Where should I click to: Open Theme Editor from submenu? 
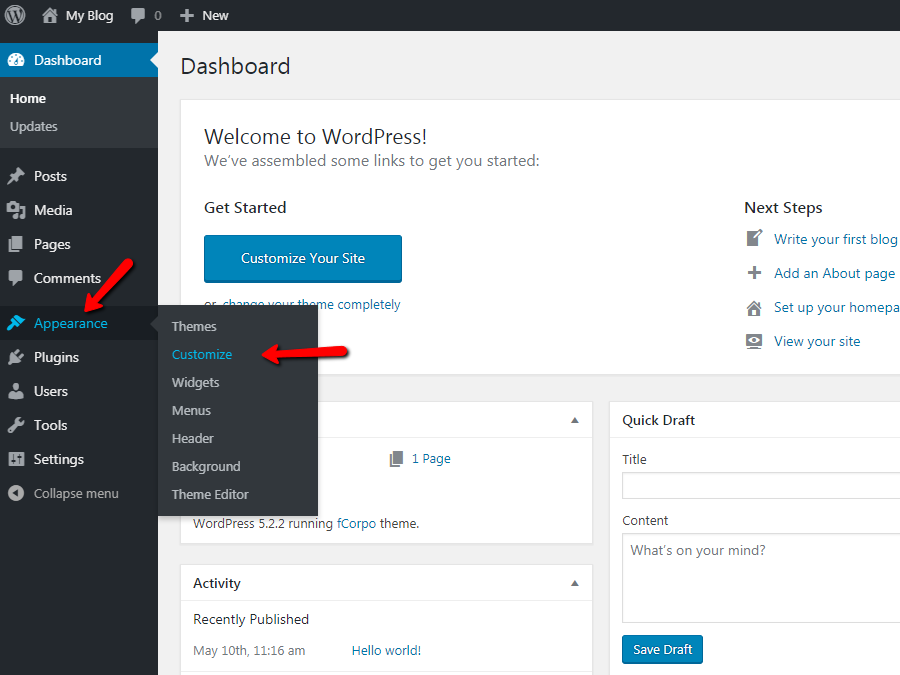(210, 495)
